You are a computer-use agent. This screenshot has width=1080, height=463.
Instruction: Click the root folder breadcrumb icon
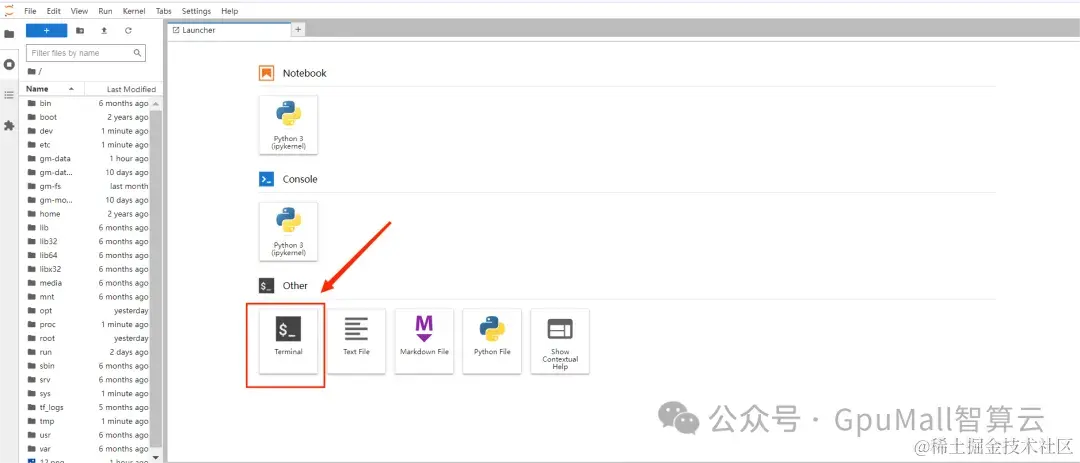[x=31, y=72]
